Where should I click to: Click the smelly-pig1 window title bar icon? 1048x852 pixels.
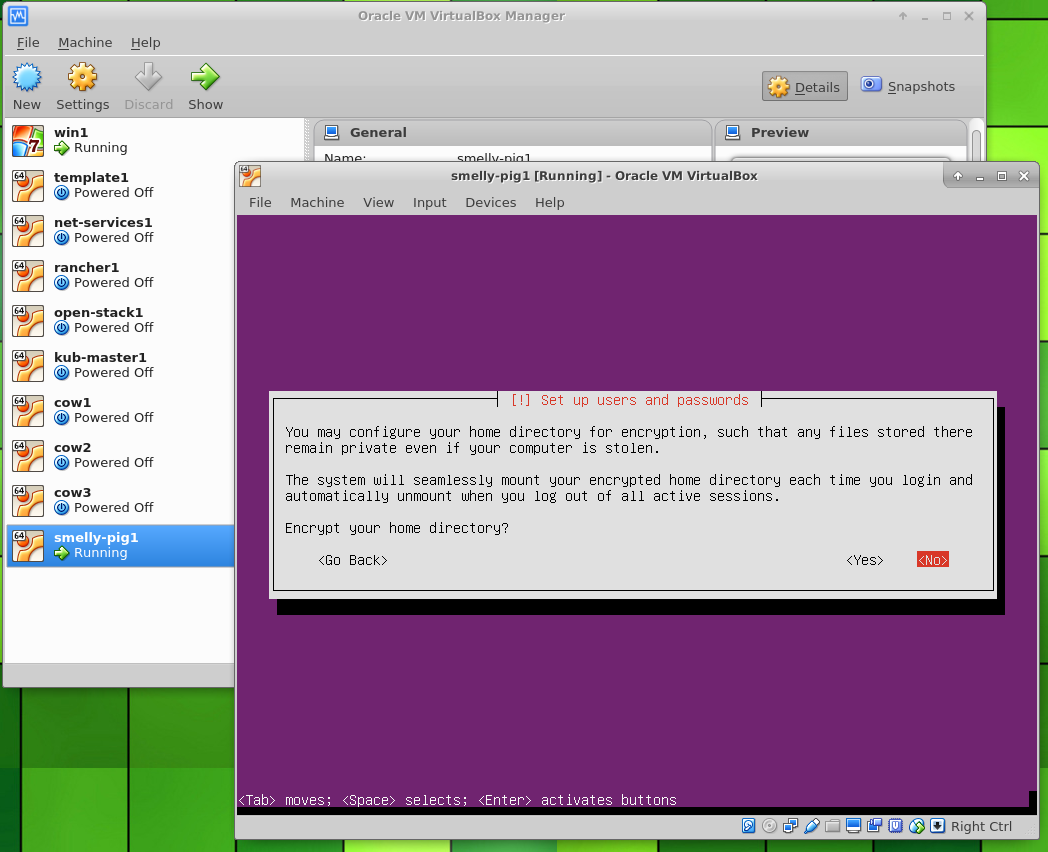point(251,176)
